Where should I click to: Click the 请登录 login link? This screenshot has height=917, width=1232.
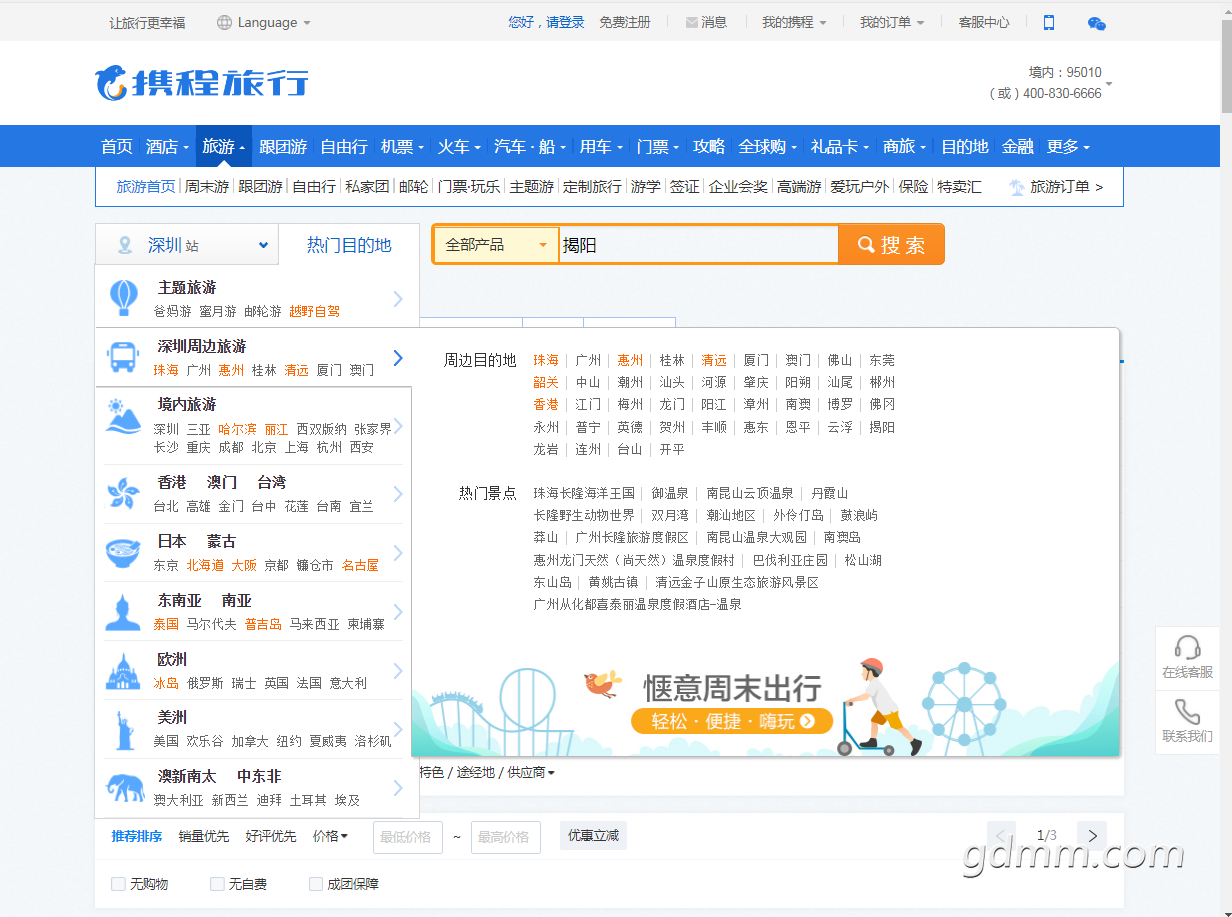click(x=565, y=22)
